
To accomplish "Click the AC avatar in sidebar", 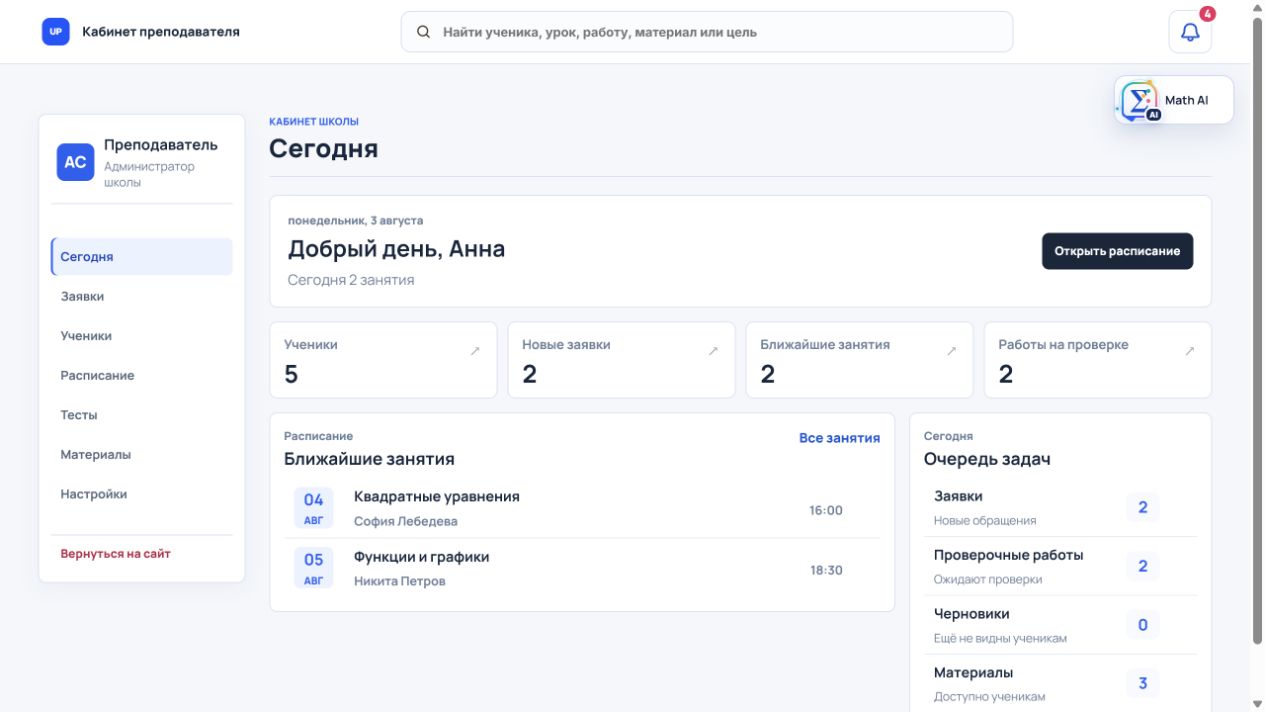I will point(75,162).
